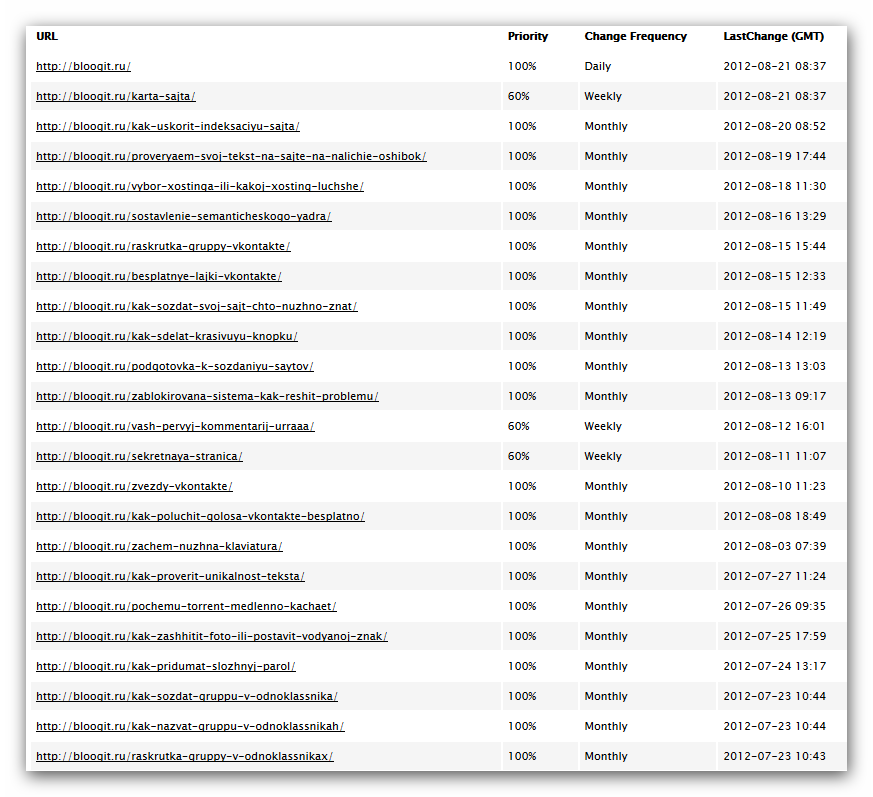Image resolution: width=873 pixels, height=797 pixels.
Task: Click the LastChange (GMT) column header
Action: 773,36
